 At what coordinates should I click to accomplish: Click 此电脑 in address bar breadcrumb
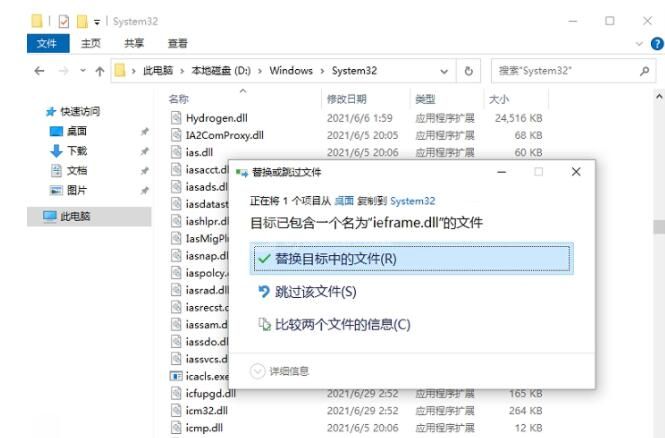point(158,71)
